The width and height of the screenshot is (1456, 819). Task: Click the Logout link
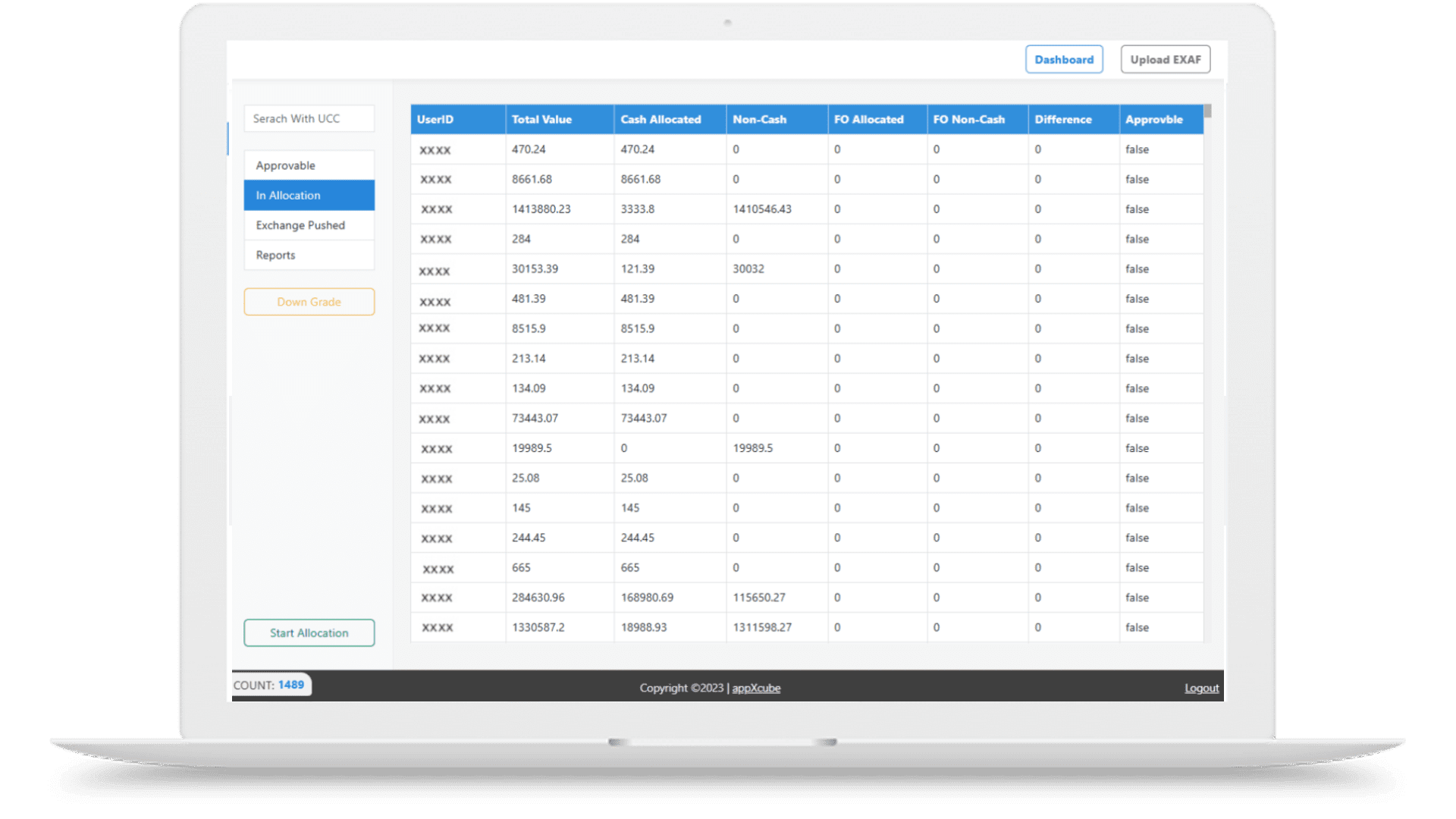coord(1201,689)
